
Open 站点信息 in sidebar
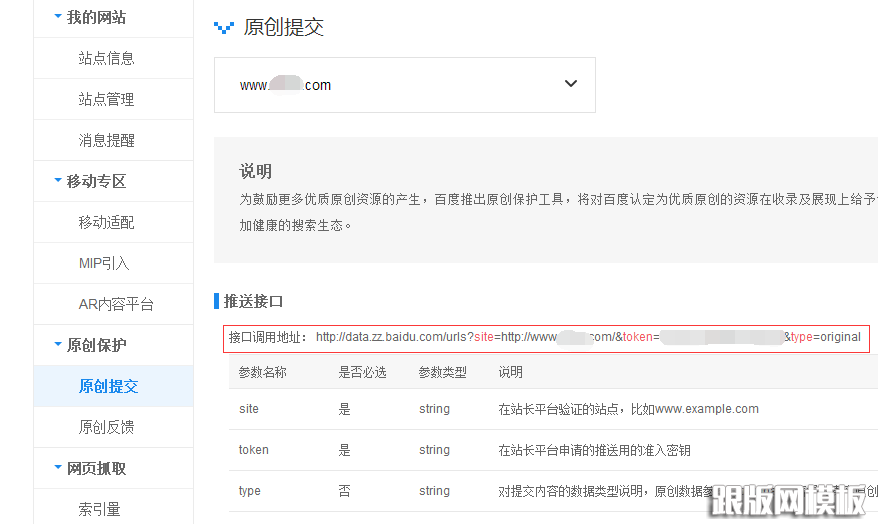(x=106, y=58)
